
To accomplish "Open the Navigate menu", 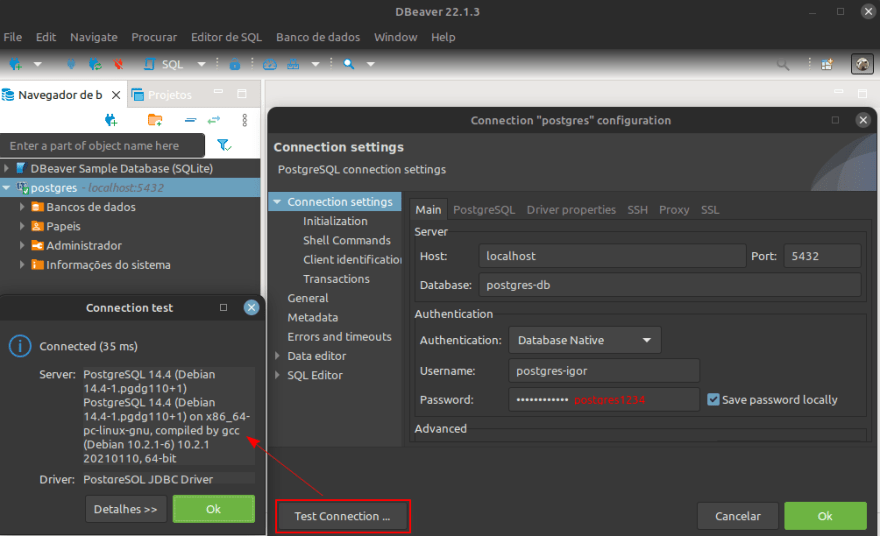I will coord(94,37).
